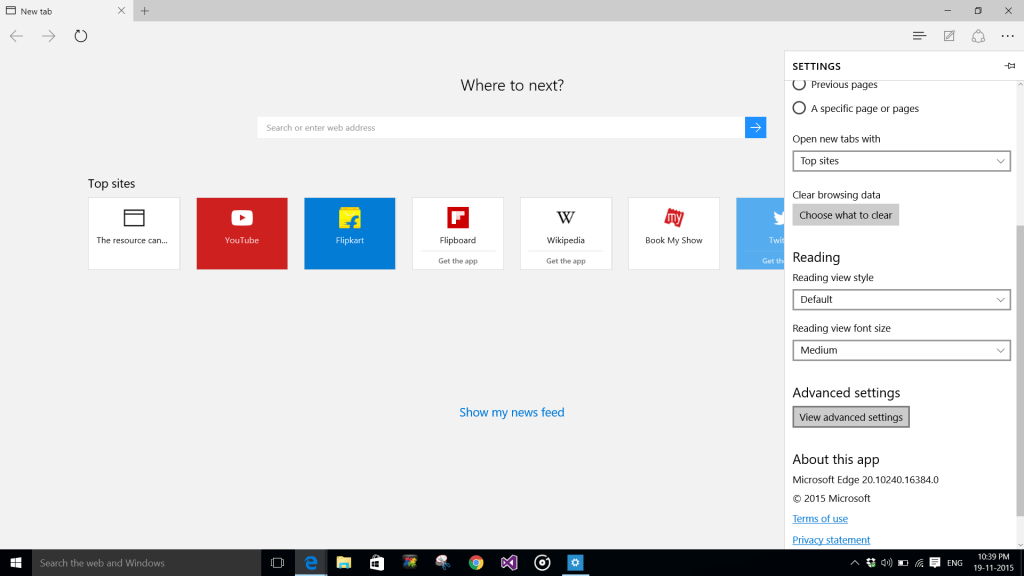This screenshot has height=576, width=1024.
Task: Switch to Microsoft Edge on taskbar
Action: click(x=311, y=562)
